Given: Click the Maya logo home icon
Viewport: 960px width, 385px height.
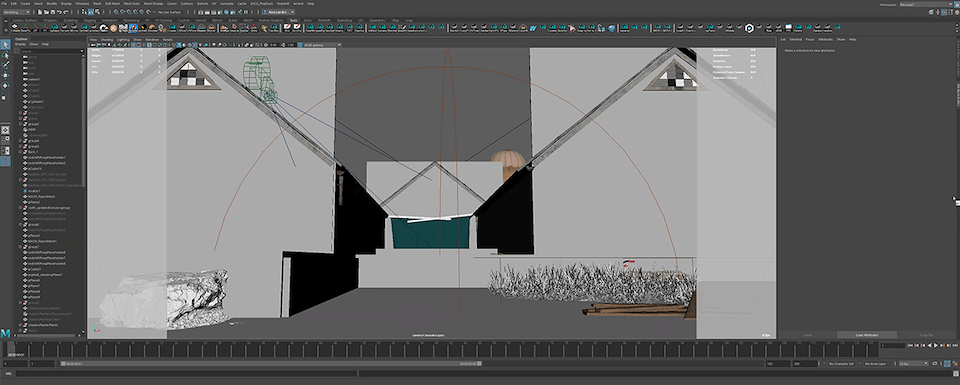Looking at the screenshot, I should point(6,333).
